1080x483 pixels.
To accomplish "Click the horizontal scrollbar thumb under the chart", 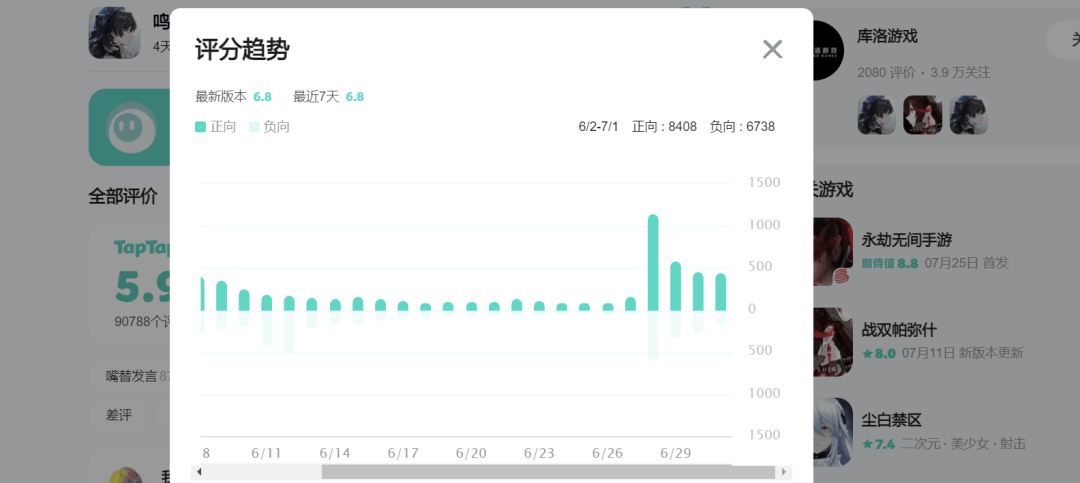I will tap(548, 472).
